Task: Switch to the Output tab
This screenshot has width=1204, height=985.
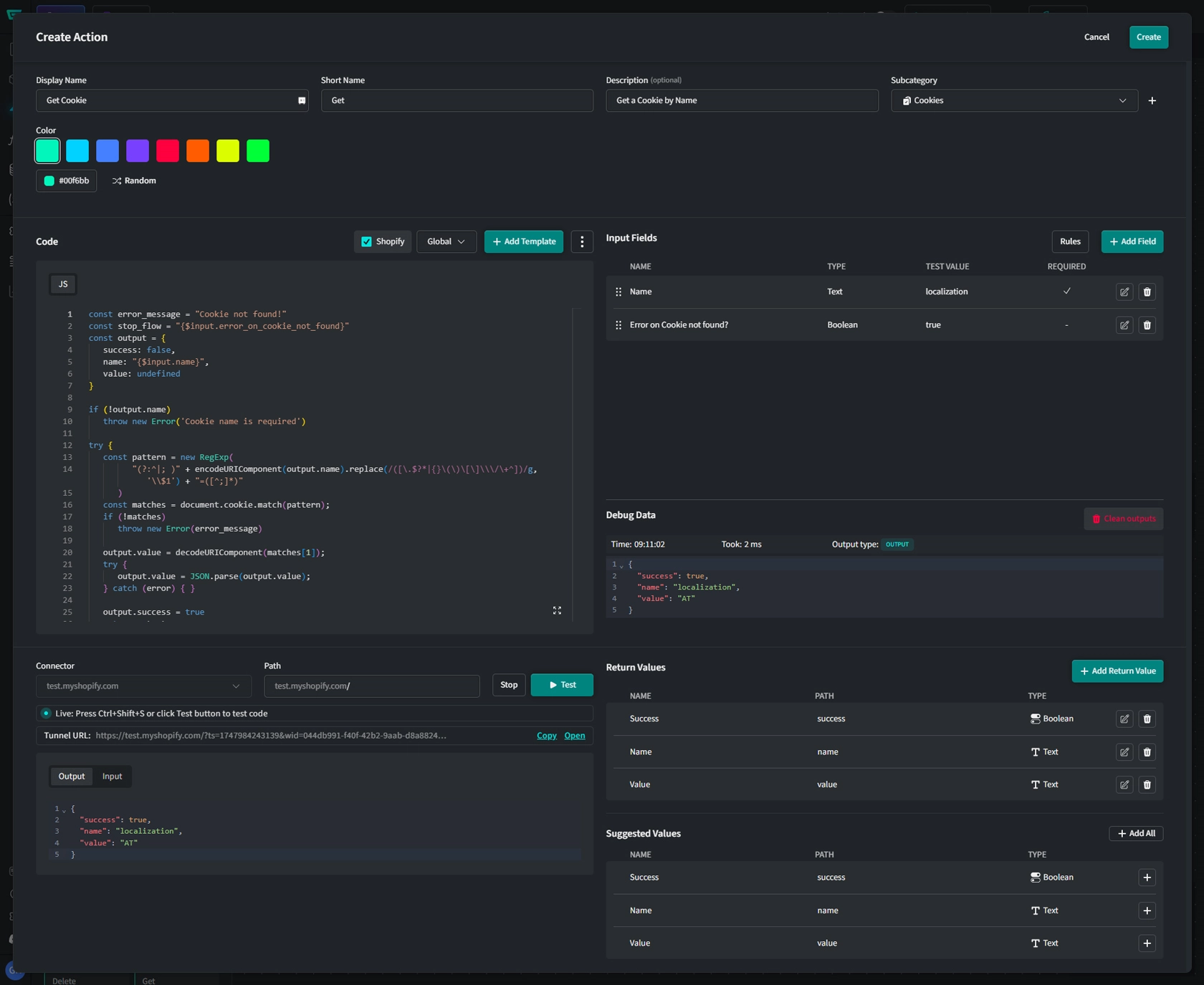Action: tap(71, 776)
